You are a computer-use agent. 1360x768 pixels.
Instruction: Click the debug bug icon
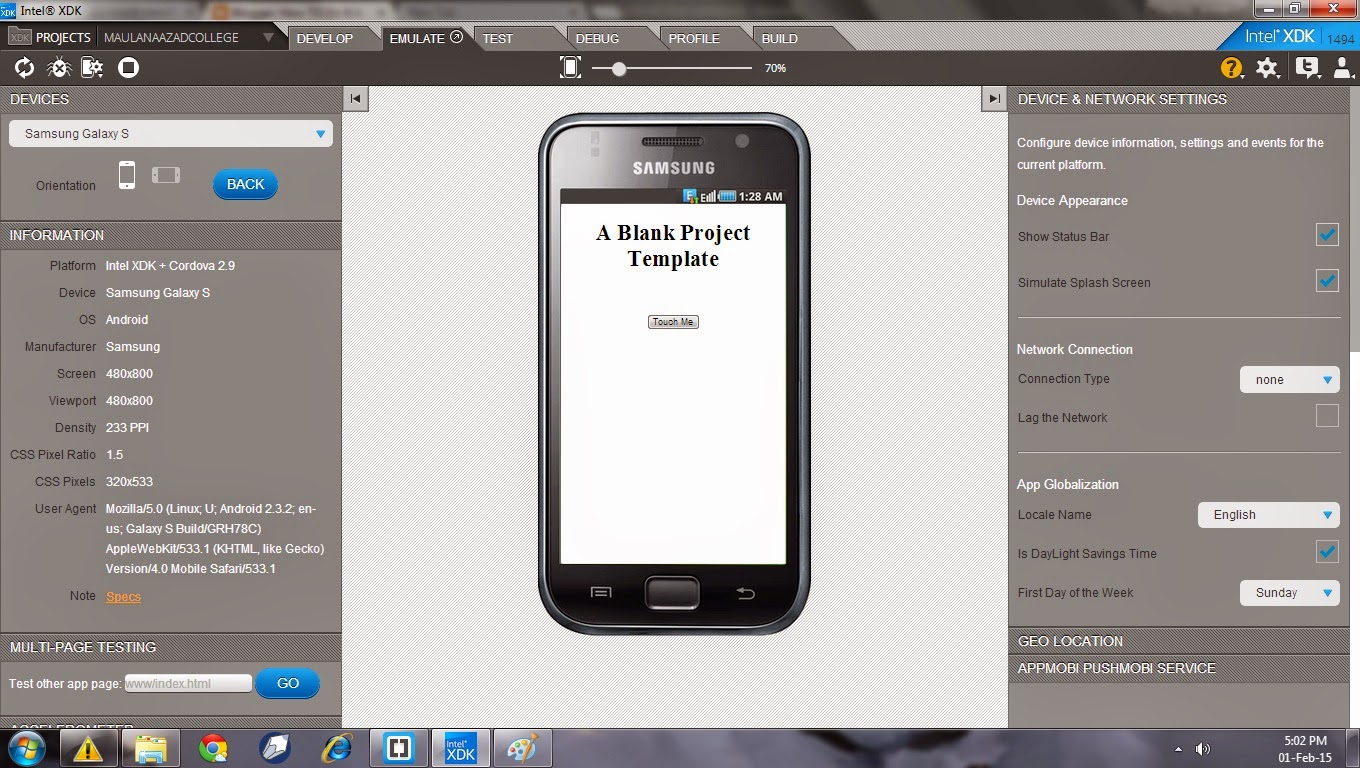tap(59, 68)
